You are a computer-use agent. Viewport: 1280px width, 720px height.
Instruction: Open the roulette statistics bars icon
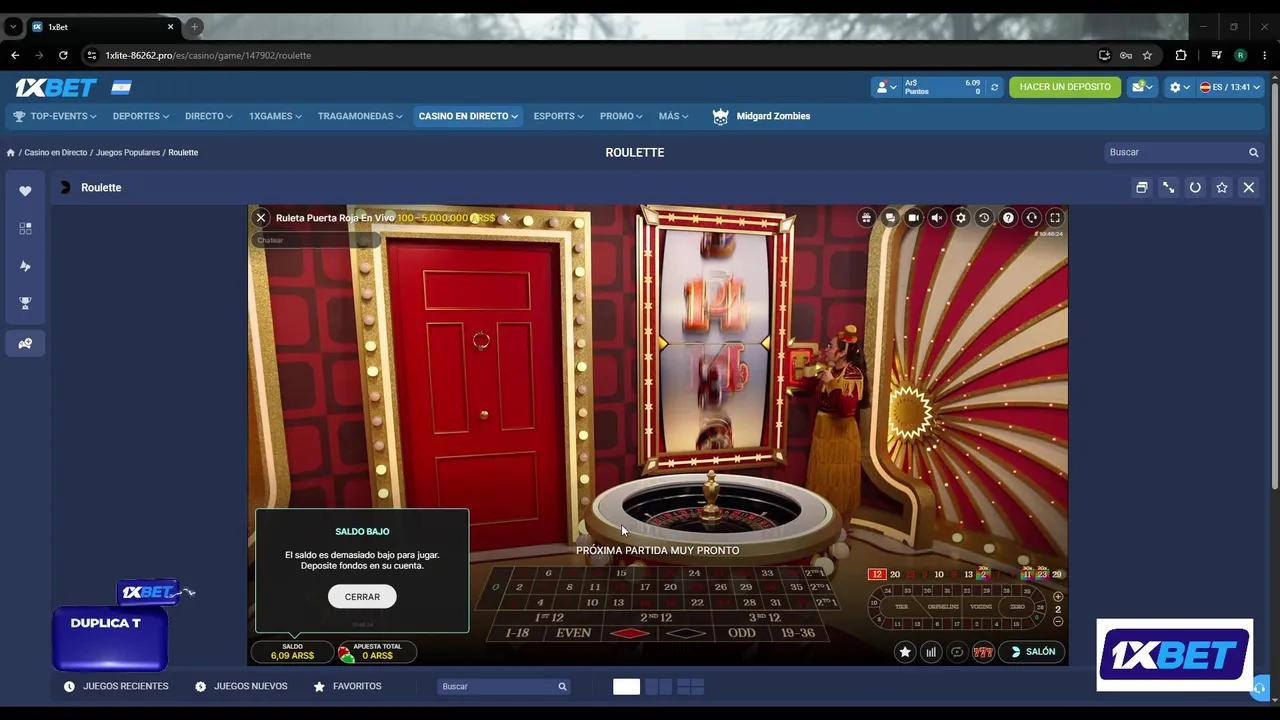click(931, 652)
